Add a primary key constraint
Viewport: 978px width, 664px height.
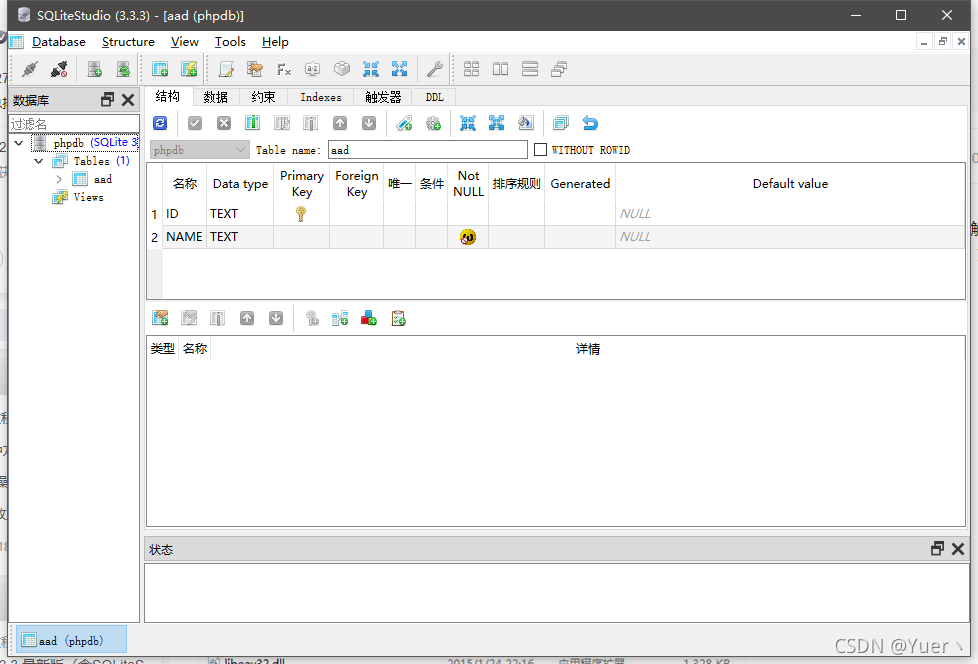406,122
